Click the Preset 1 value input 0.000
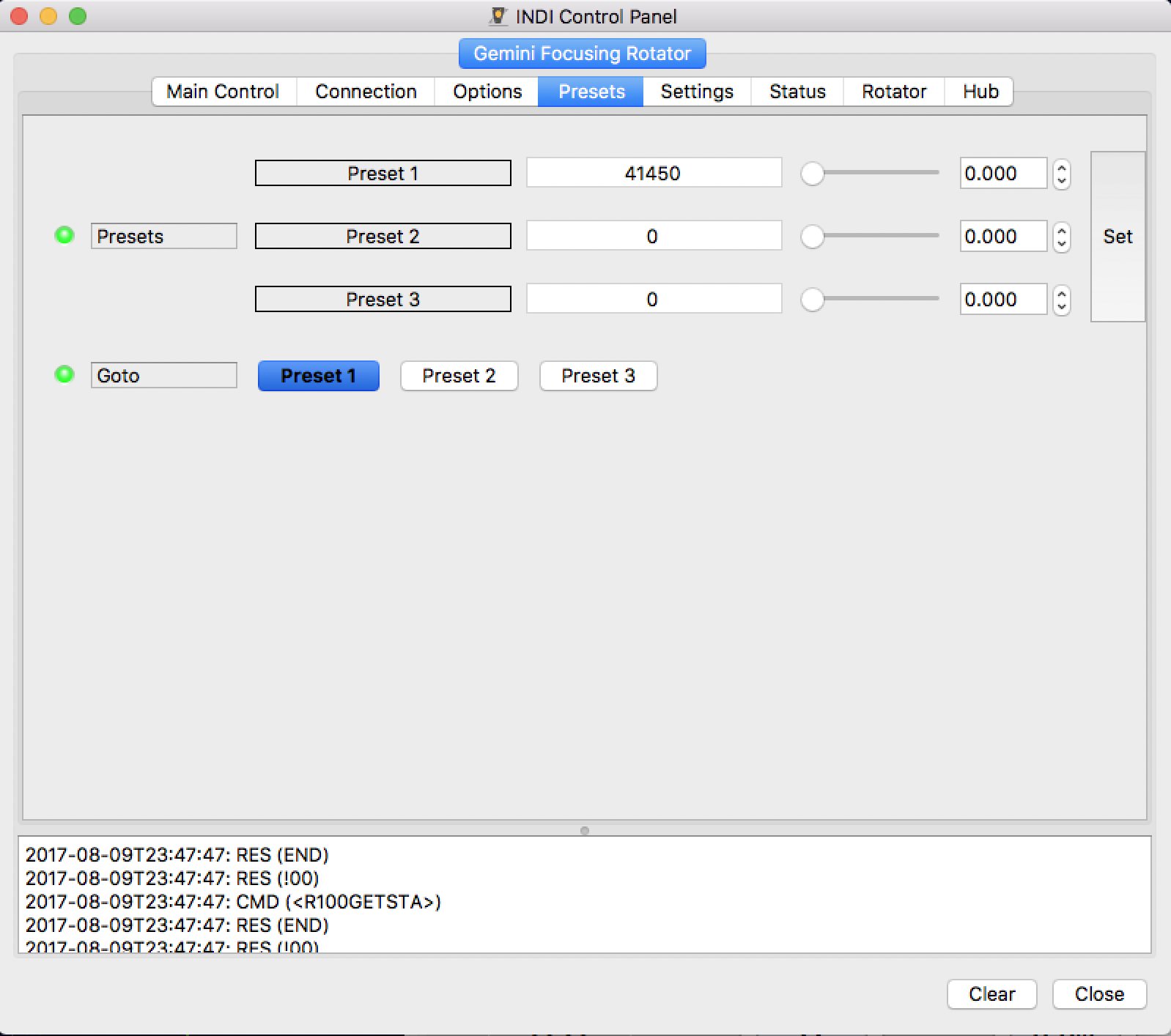1171x1036 pixels. click(x=1003, y=174)
